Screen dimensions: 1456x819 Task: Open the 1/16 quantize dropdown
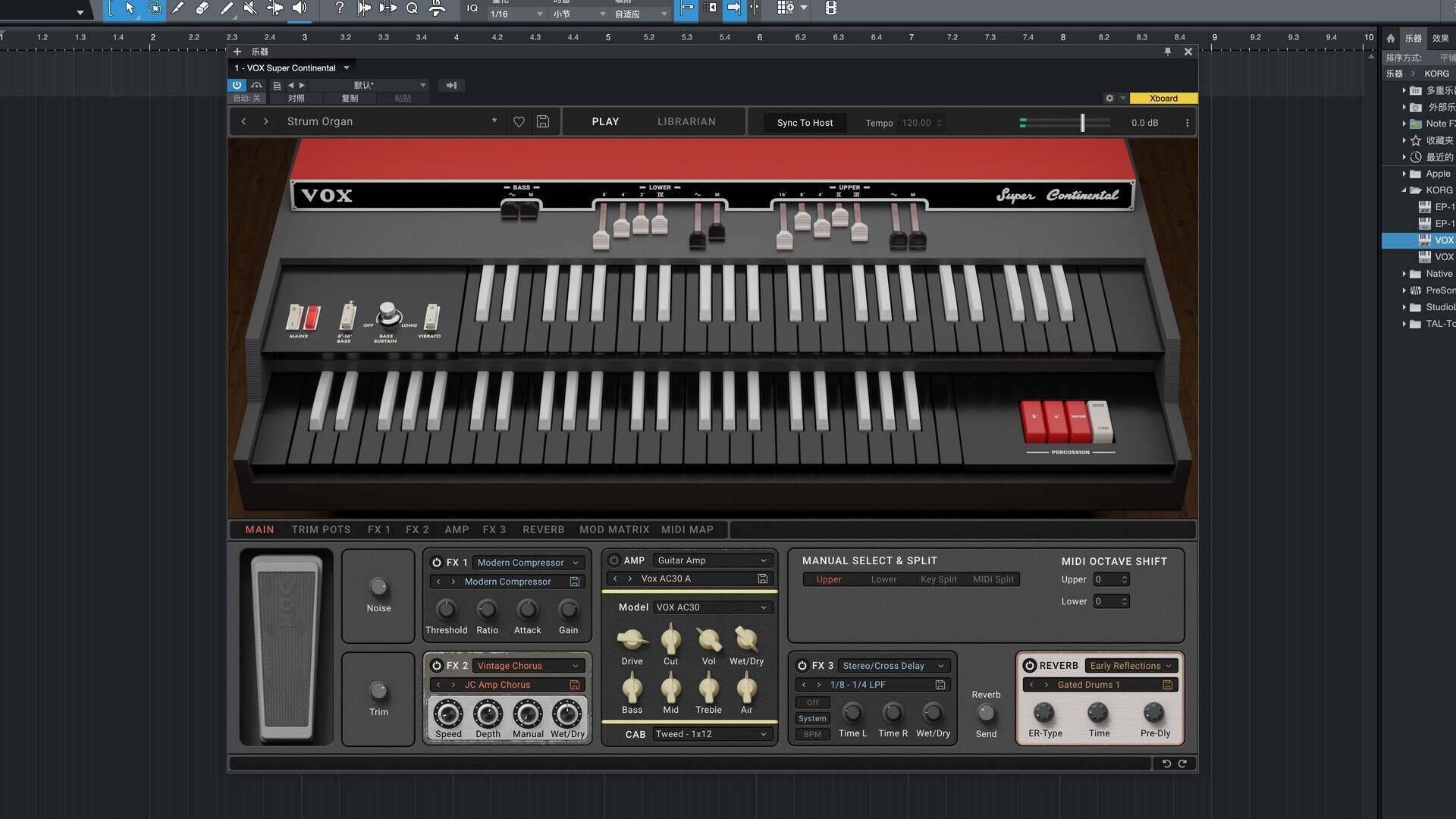[516, 14]
